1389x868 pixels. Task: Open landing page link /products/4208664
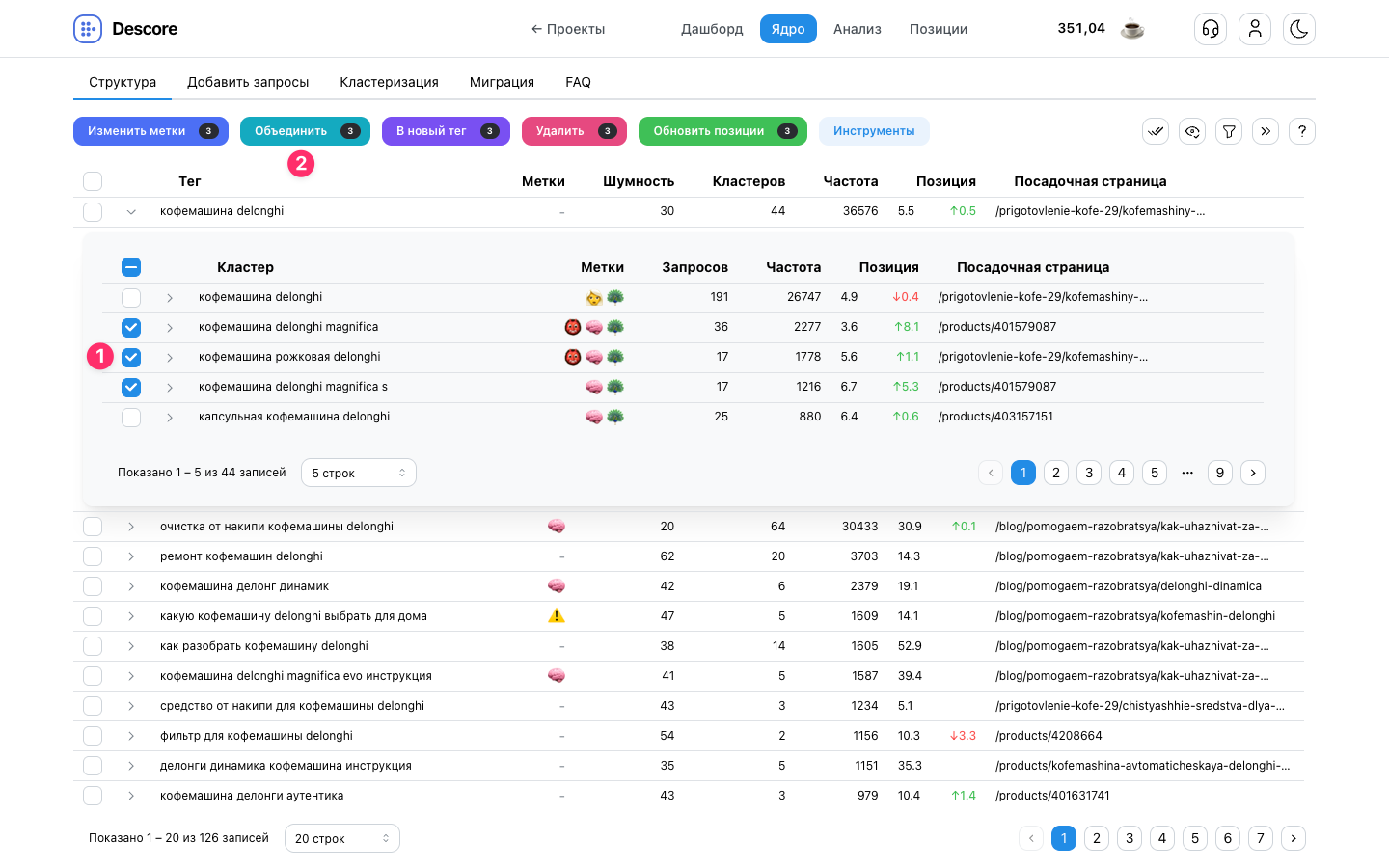coord(1049,736)
